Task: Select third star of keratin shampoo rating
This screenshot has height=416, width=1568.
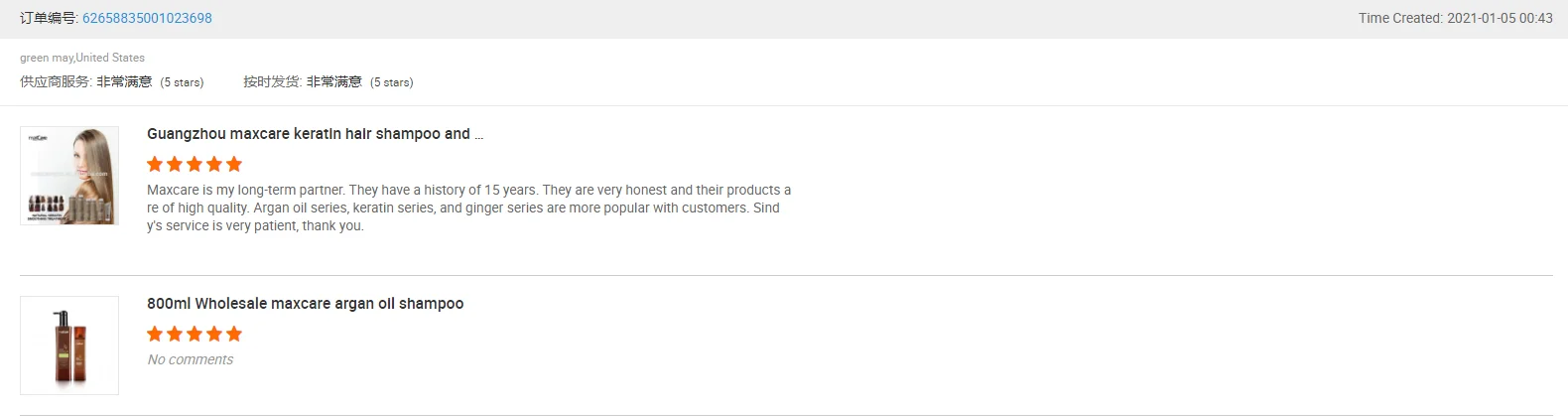Action: (x=195, y=164)
